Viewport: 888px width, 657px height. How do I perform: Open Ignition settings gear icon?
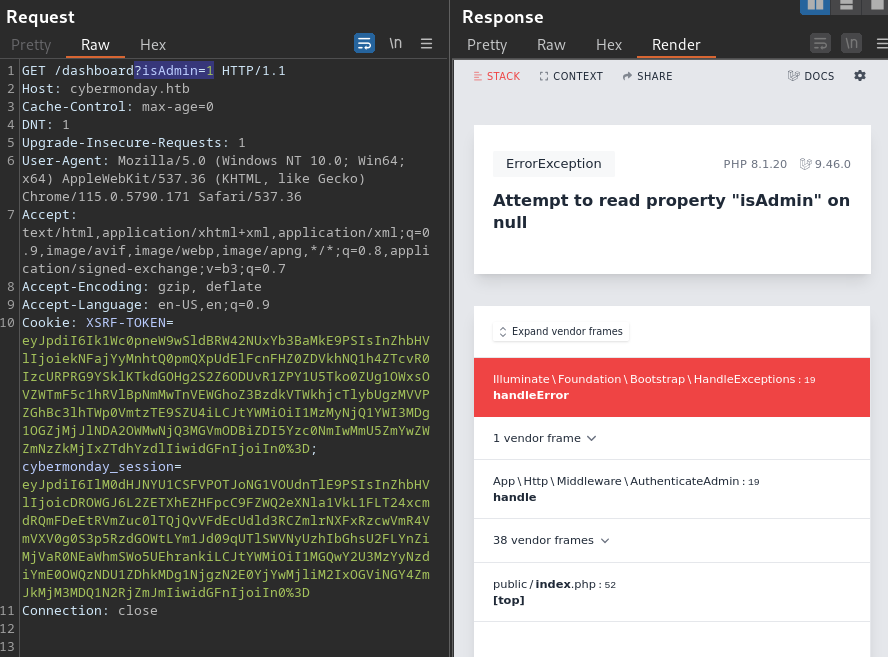pos(860,76)
